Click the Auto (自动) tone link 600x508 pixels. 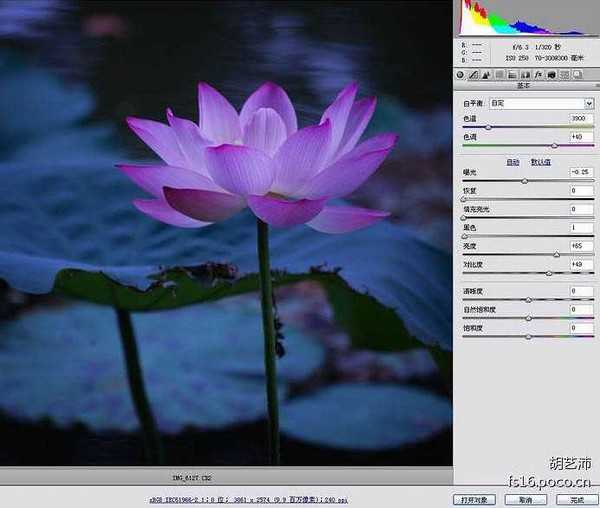(x=513, y=161)
